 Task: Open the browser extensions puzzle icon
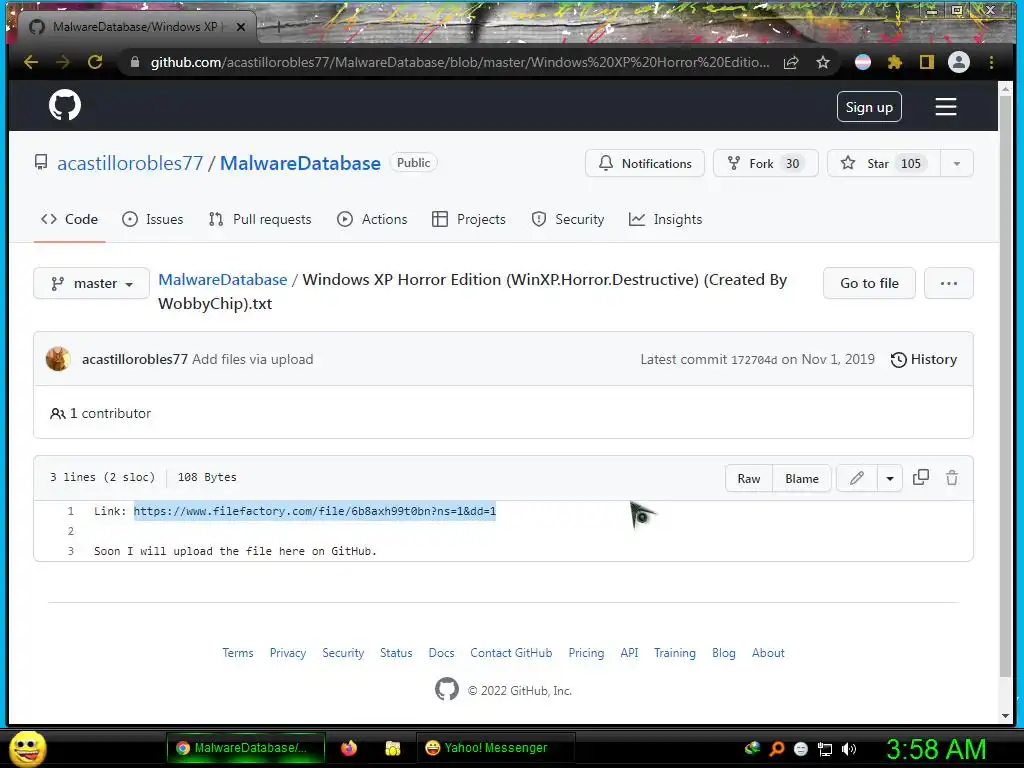895,63
